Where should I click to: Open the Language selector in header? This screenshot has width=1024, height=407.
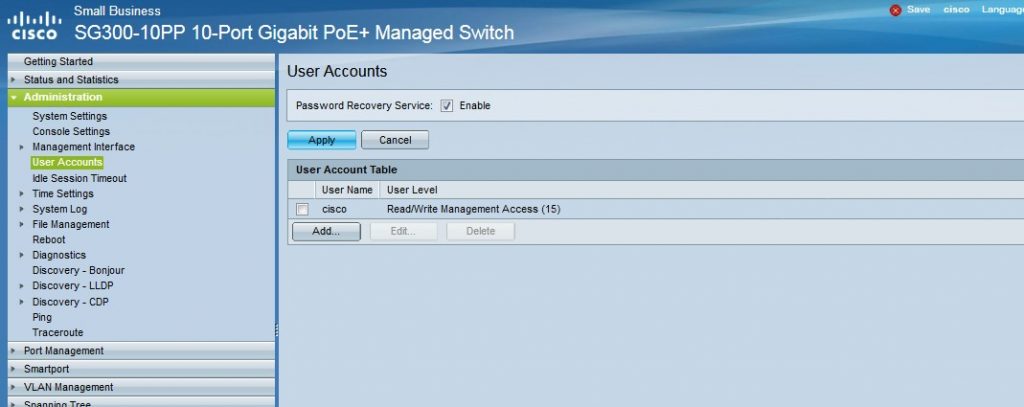1002,10
